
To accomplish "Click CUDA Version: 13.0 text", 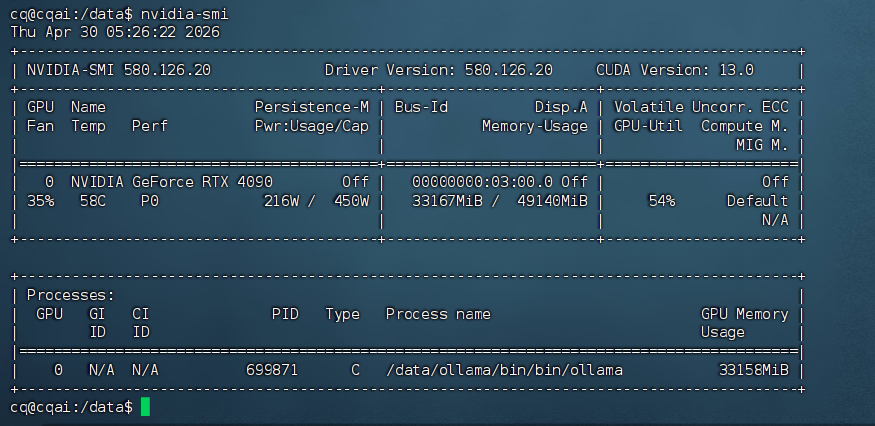I will (675, 70).
